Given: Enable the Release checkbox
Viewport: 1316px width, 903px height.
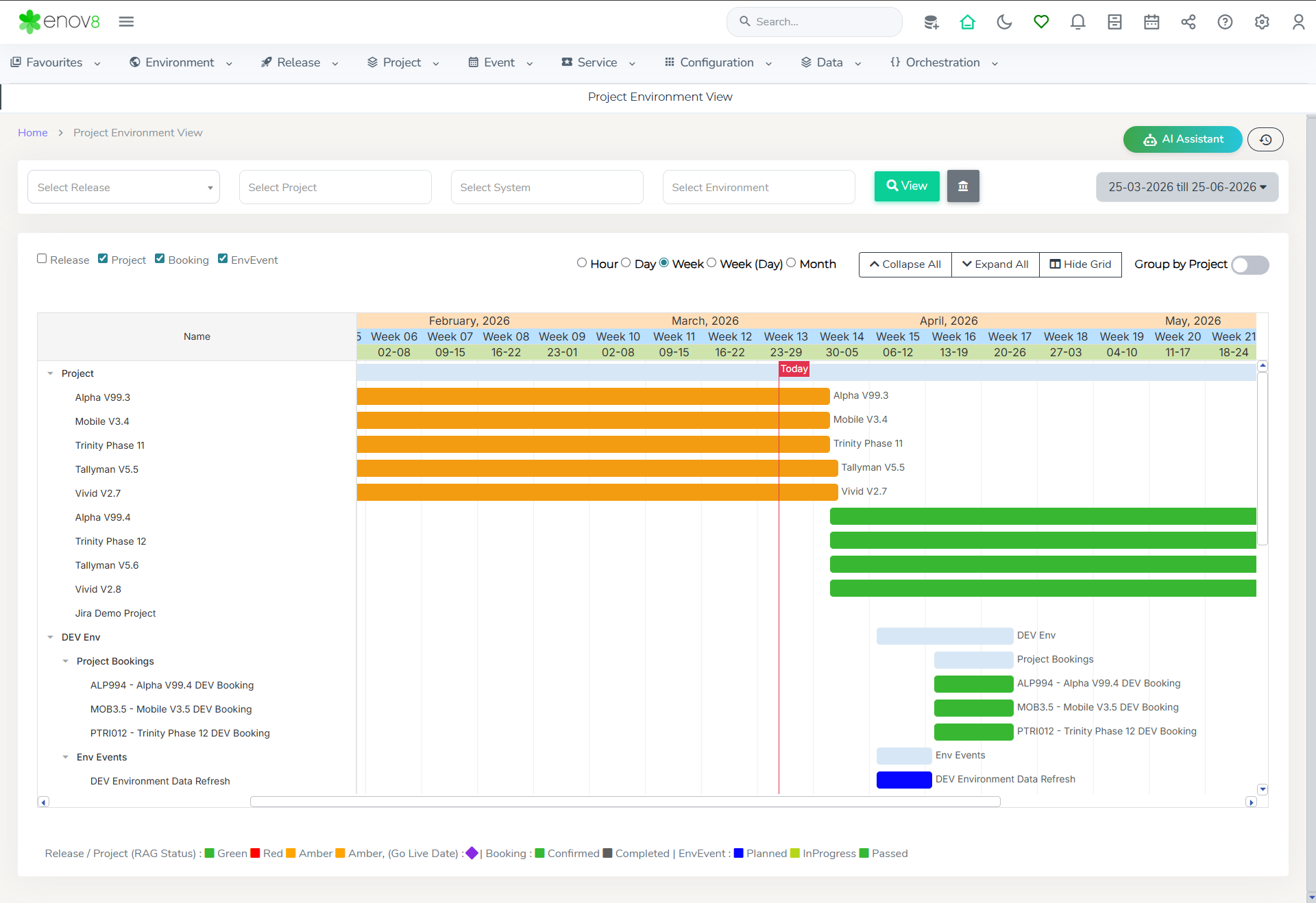Looking at the screenshot, I should coord(42,259).
